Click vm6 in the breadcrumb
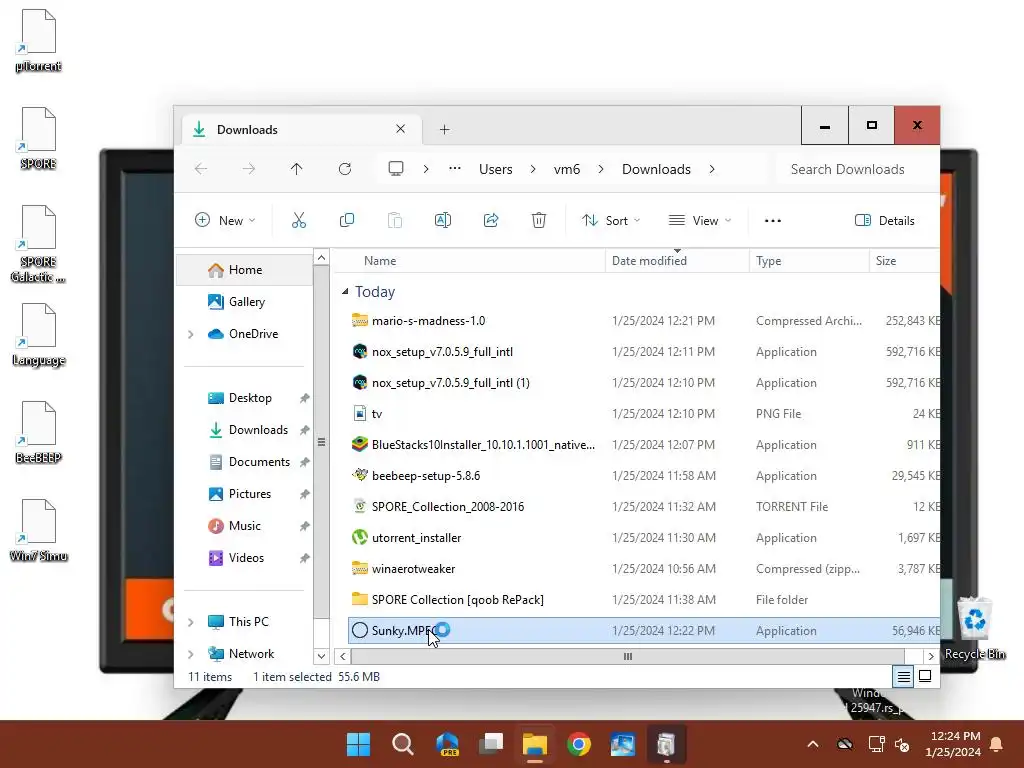This screenshot has height=768, width=1024. (567, 169)
